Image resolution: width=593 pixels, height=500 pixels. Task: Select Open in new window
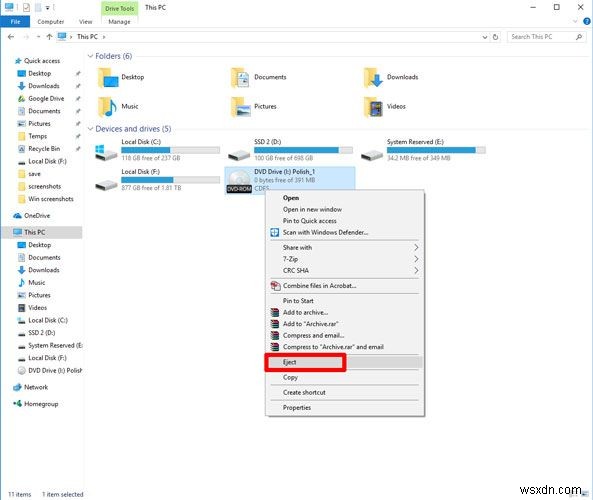(x=312, y=209)
